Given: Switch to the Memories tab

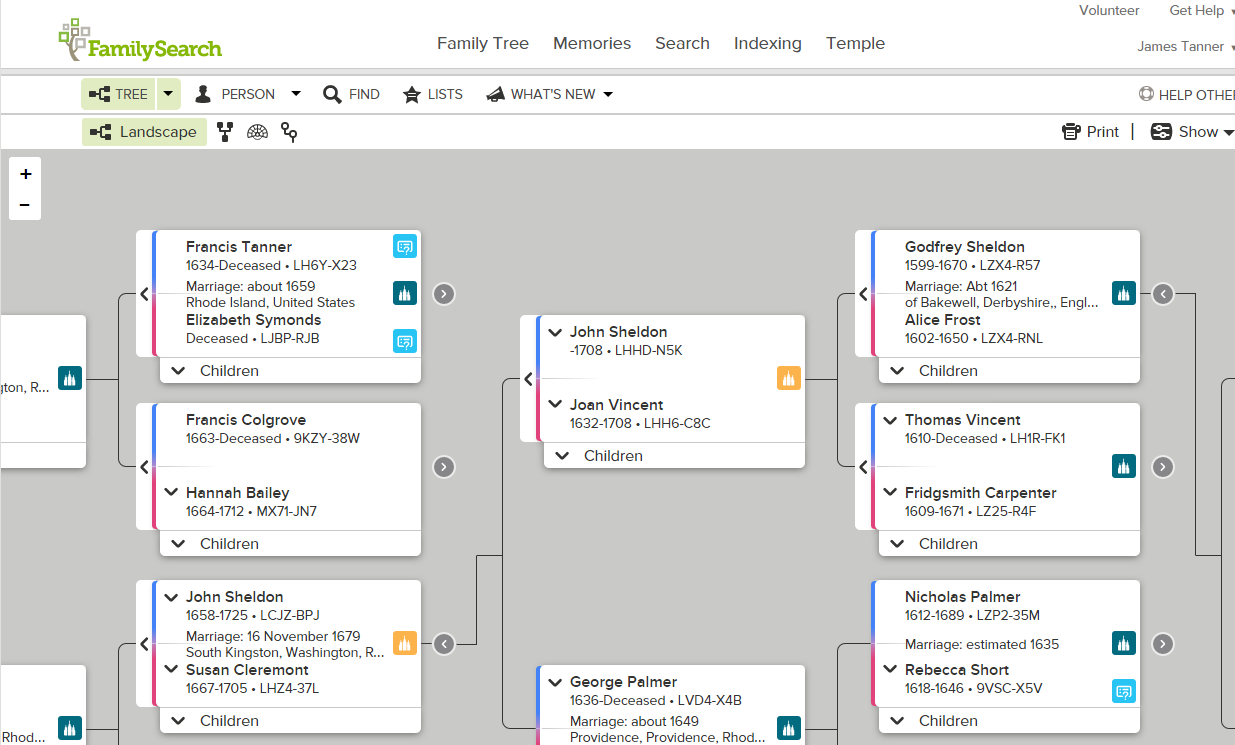Looking at the screenshot, I should pos(591,43).
